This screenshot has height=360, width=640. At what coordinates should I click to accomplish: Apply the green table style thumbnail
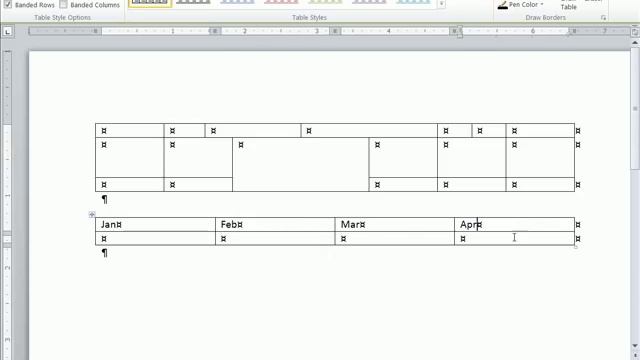pos(325,2)
